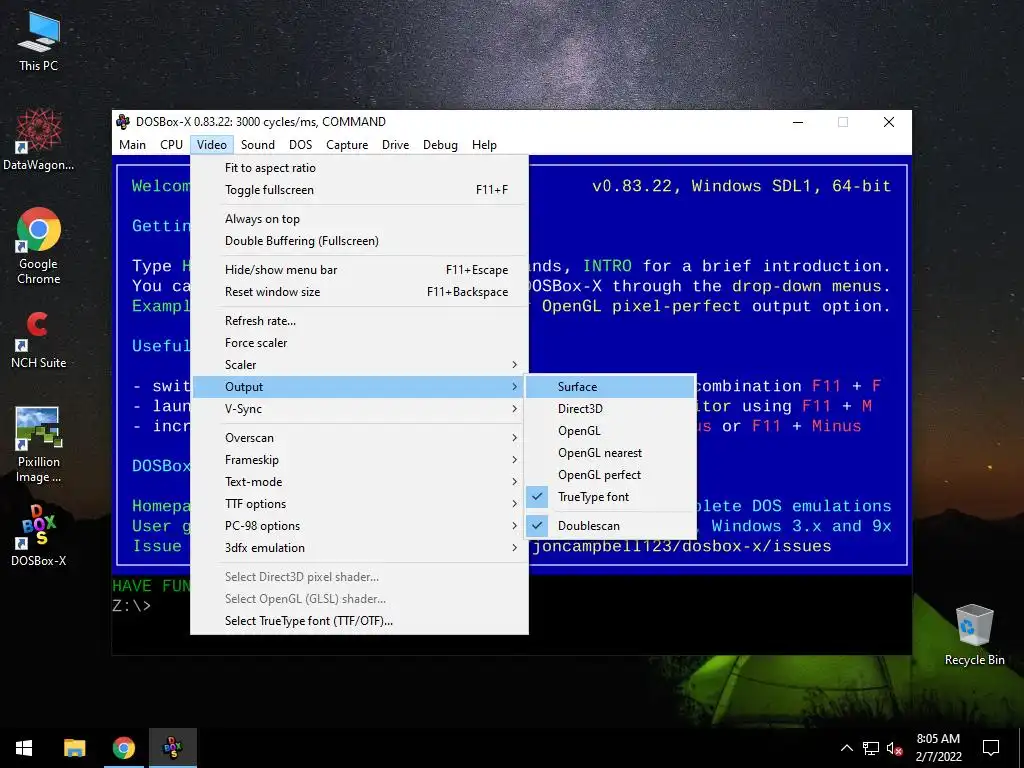Screen dimensions: 1024x768
Task: Expand the Text-mode submenu
Action: click(x=359, y=482)
